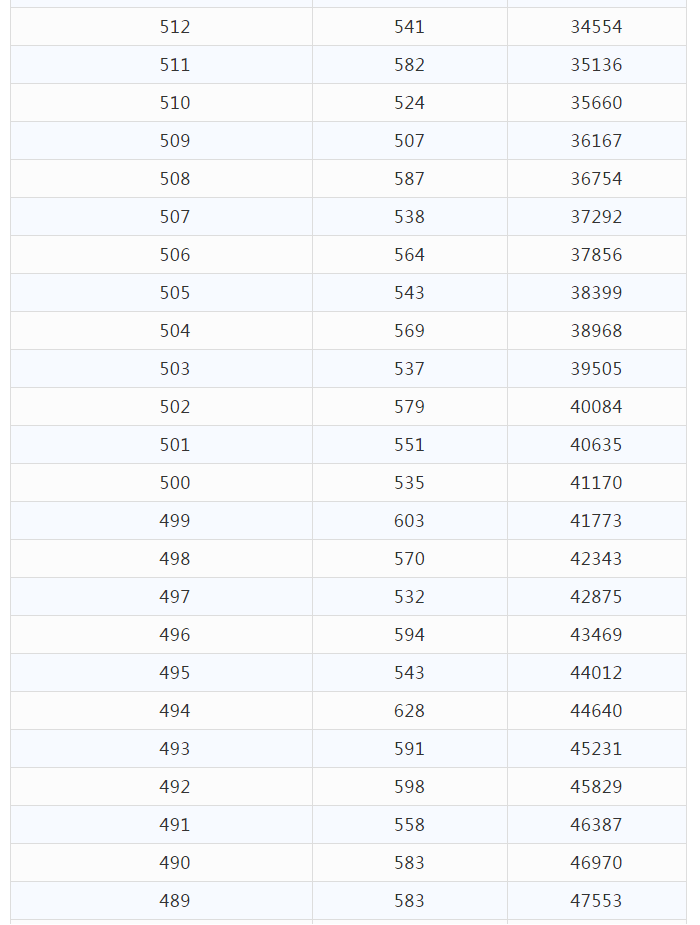This screenshot has width=700, height=925.
Task: Click score cell 496
Action: coord(175,635)
